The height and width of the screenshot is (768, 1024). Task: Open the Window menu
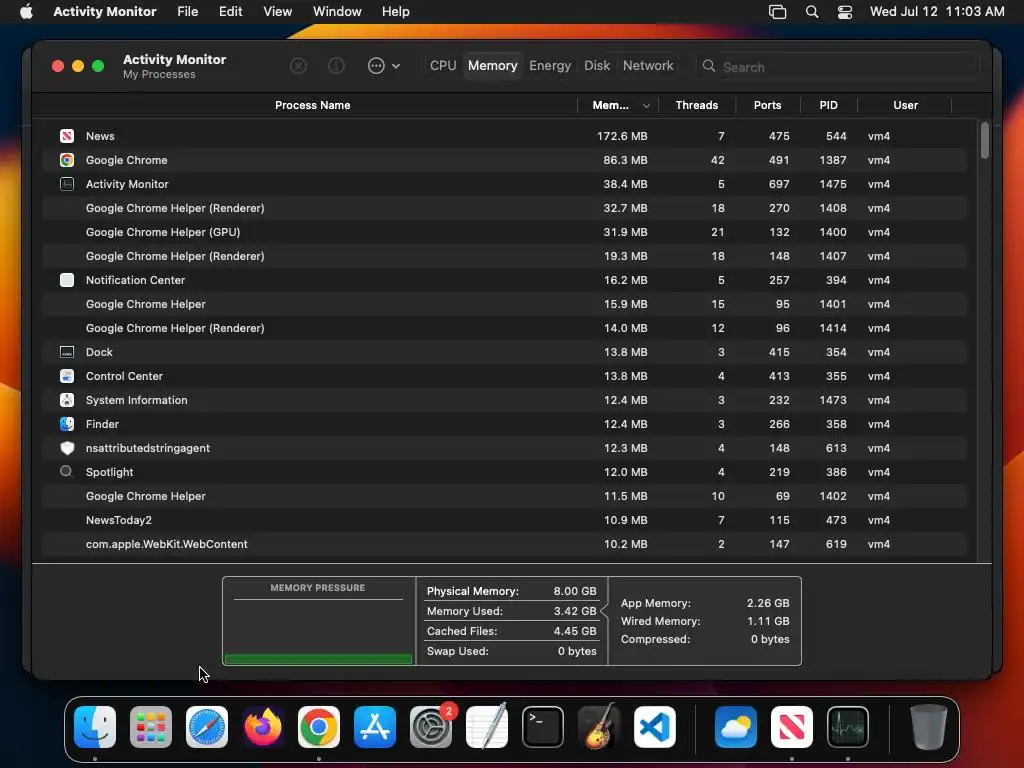[337, 12]
